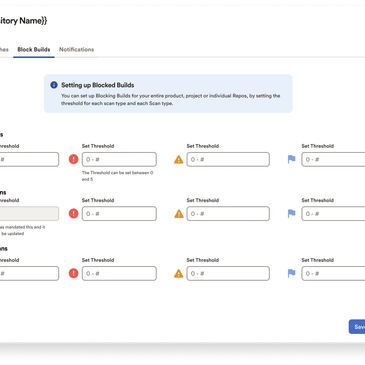Focus warning threshold field in first scan section
The image size is (365, 365).
[228, 159]
